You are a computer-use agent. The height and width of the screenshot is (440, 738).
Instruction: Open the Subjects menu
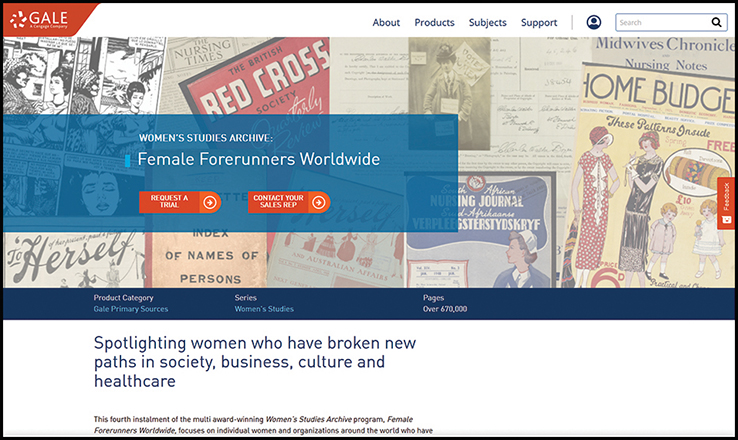click(488, 23)
